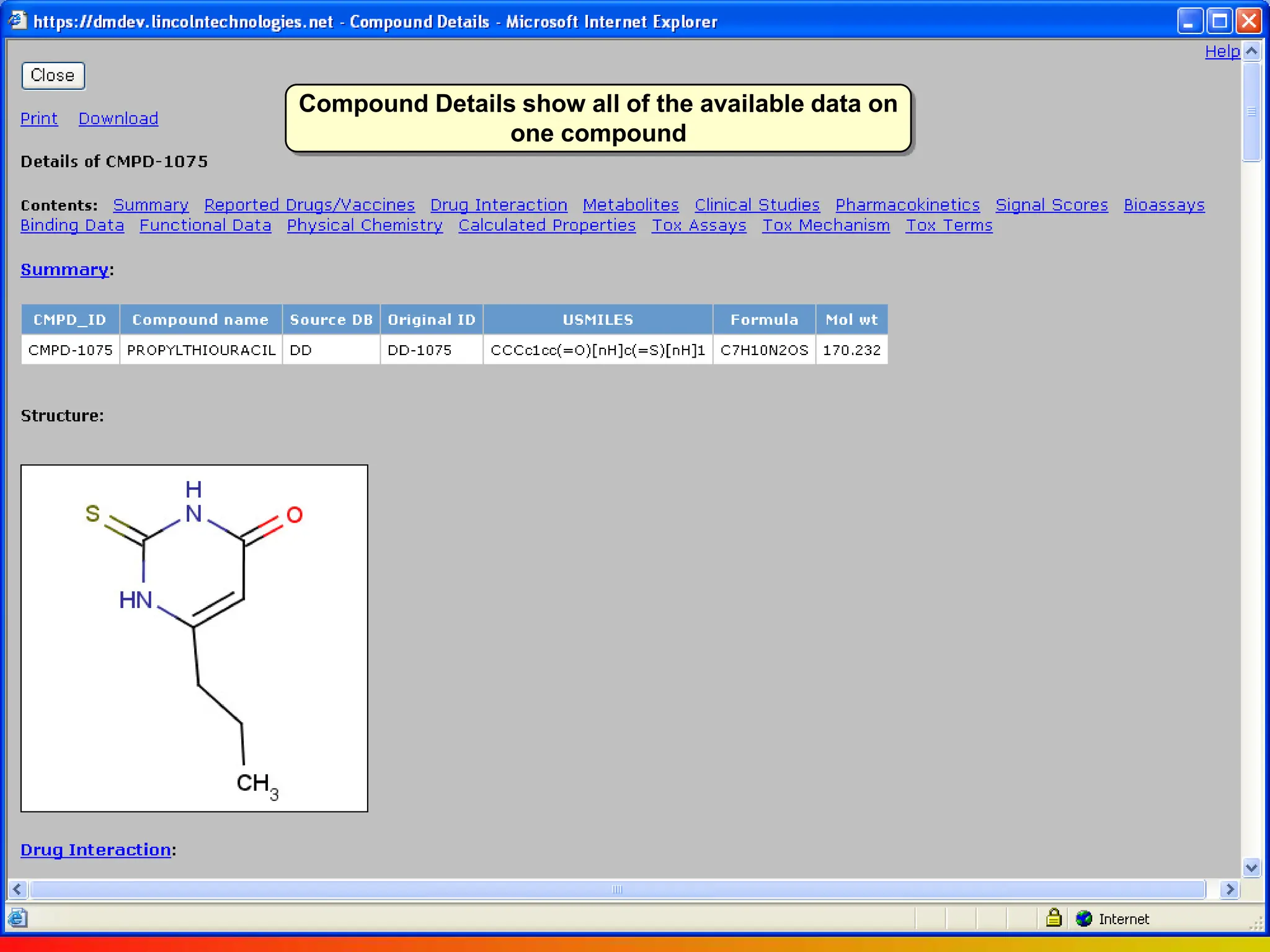Click the Summary section heading link
The width and height of the screenshot is (1270, 952).
point(64,270)
